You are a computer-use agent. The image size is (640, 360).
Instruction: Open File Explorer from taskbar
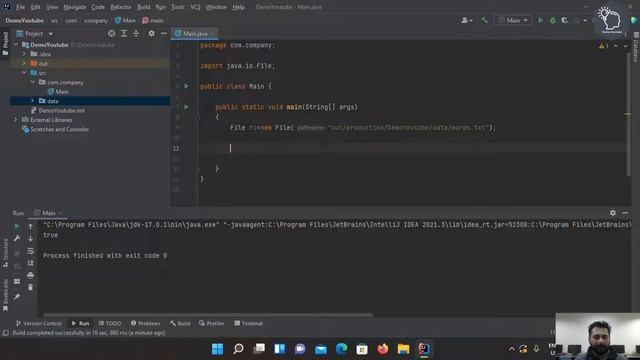coord(403,349)
